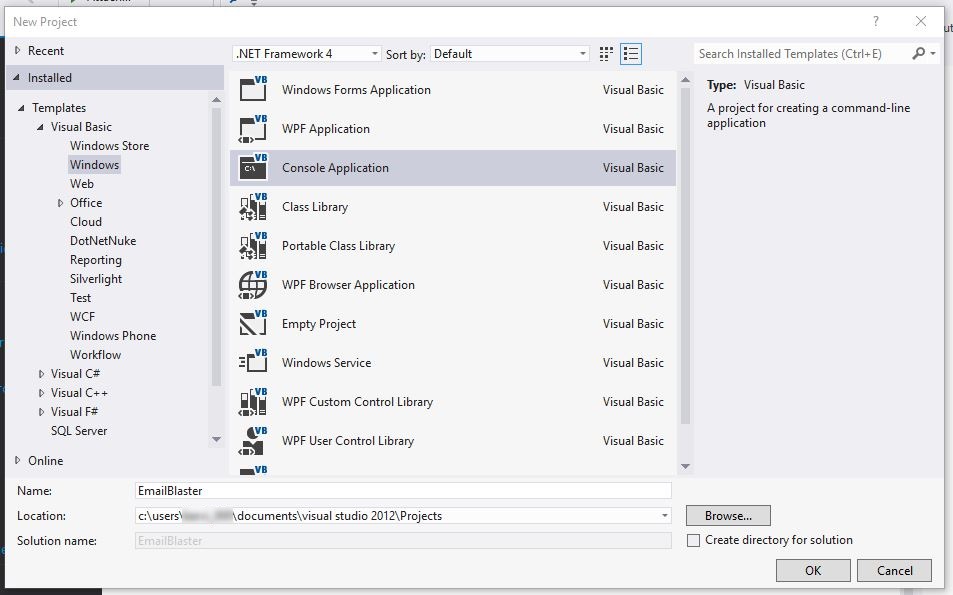Click the template list scroll down arrow
953x595 pixels.
[685, 466]
